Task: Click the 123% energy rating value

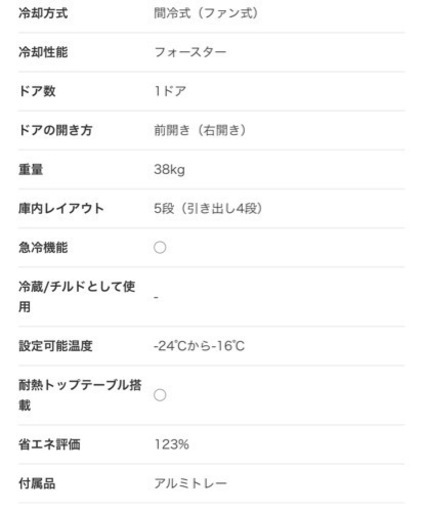Action: click(x=172, y=444)
